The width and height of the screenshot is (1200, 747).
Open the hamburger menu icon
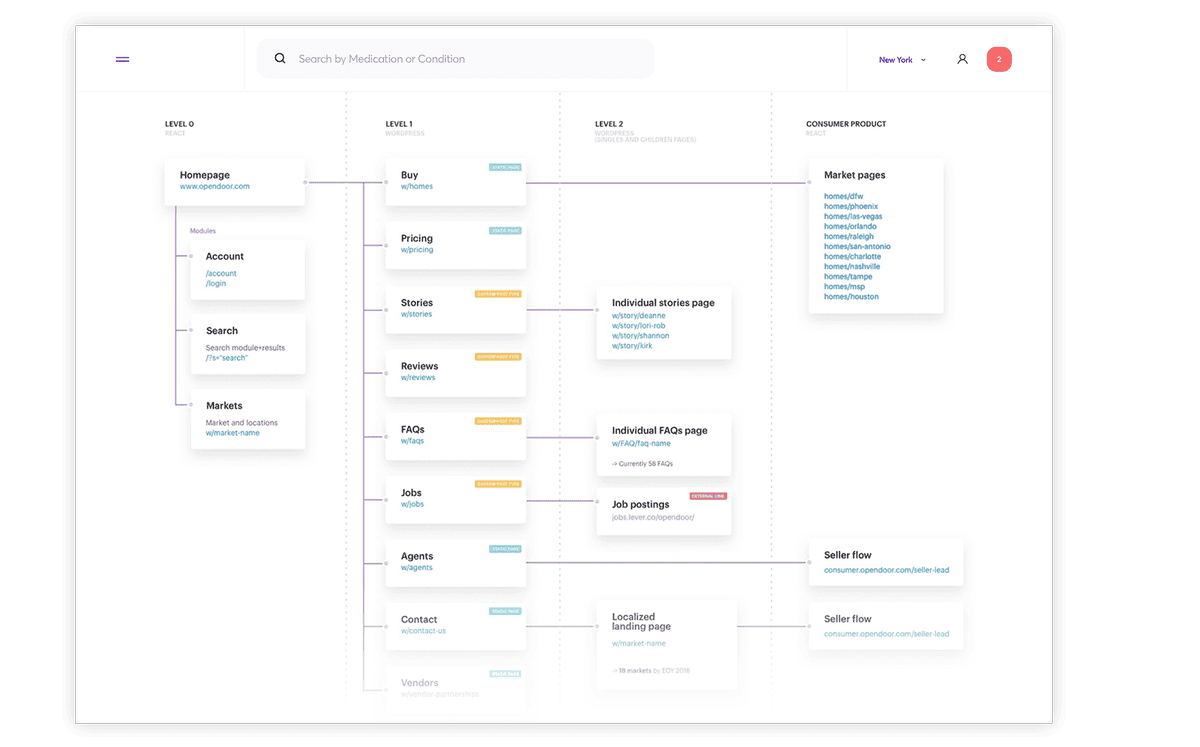[x=122, y=60]
